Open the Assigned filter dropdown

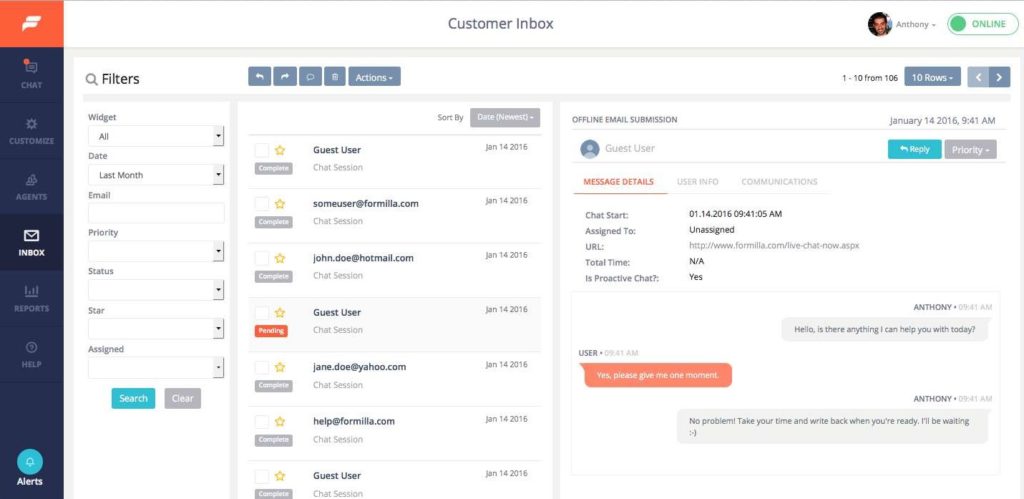pos(156,368)
